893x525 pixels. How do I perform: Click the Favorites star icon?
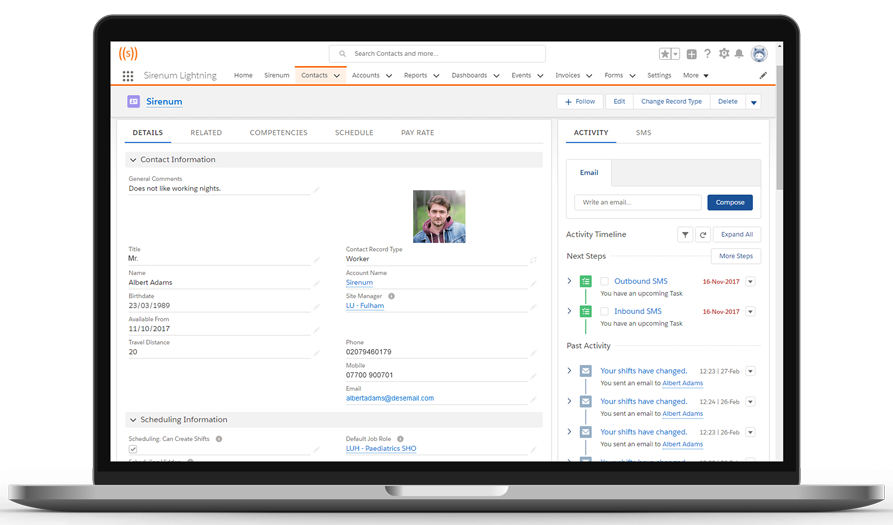coord(665,54)
